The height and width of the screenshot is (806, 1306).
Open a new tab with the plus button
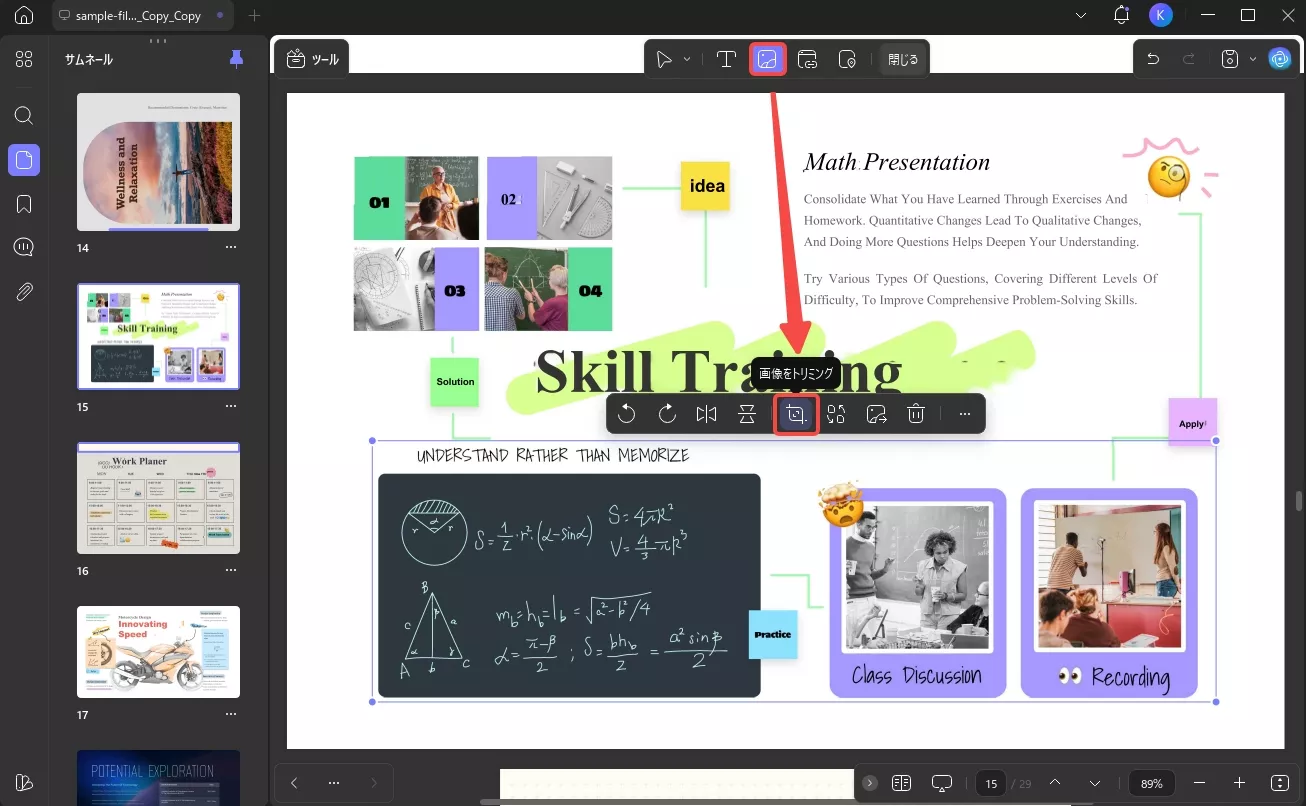point(254,16)
